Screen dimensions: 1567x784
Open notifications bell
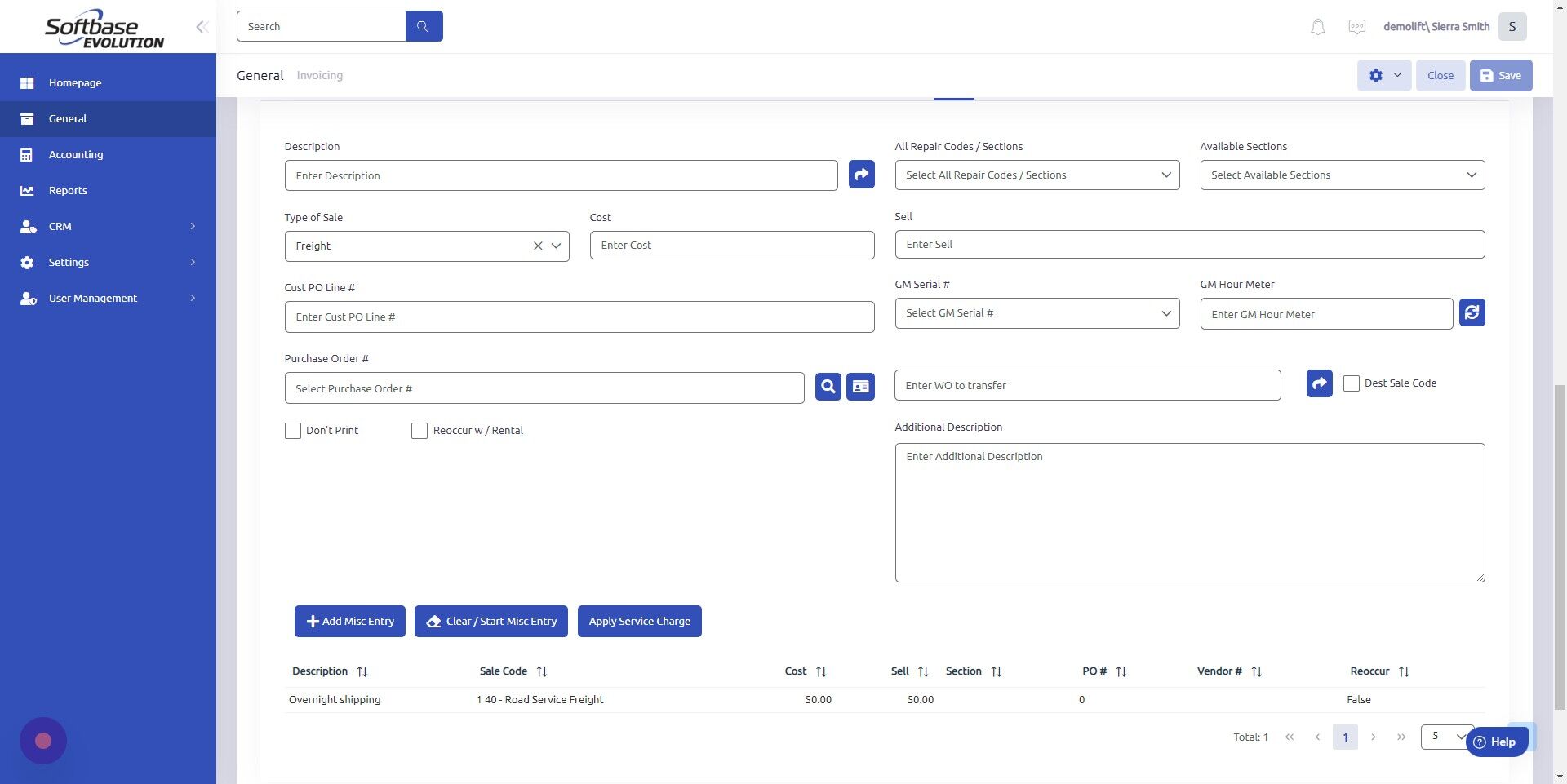click(x=1316, y=26)
